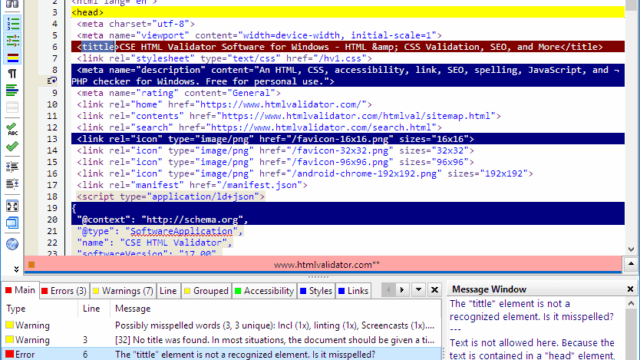Toggle the green slider settings icon in left toolbar
640x360 pixels.
(x=12, y=40)
